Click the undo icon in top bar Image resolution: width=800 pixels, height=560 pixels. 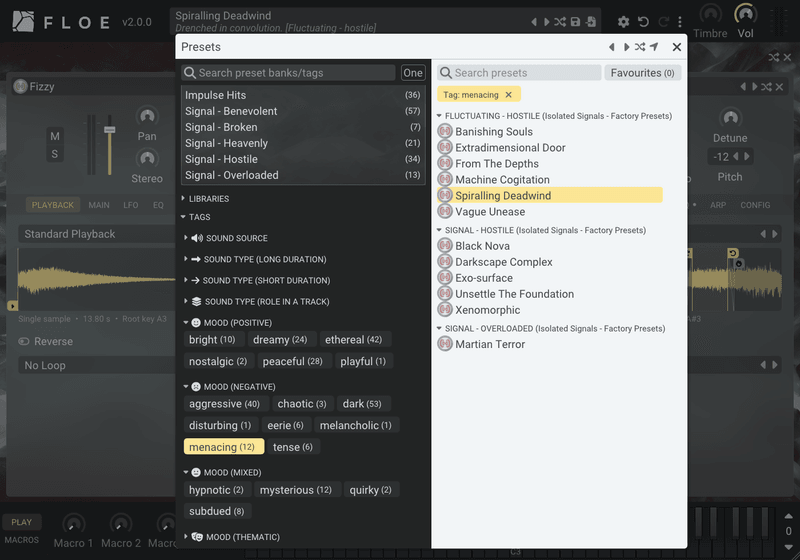coord(643,22)
